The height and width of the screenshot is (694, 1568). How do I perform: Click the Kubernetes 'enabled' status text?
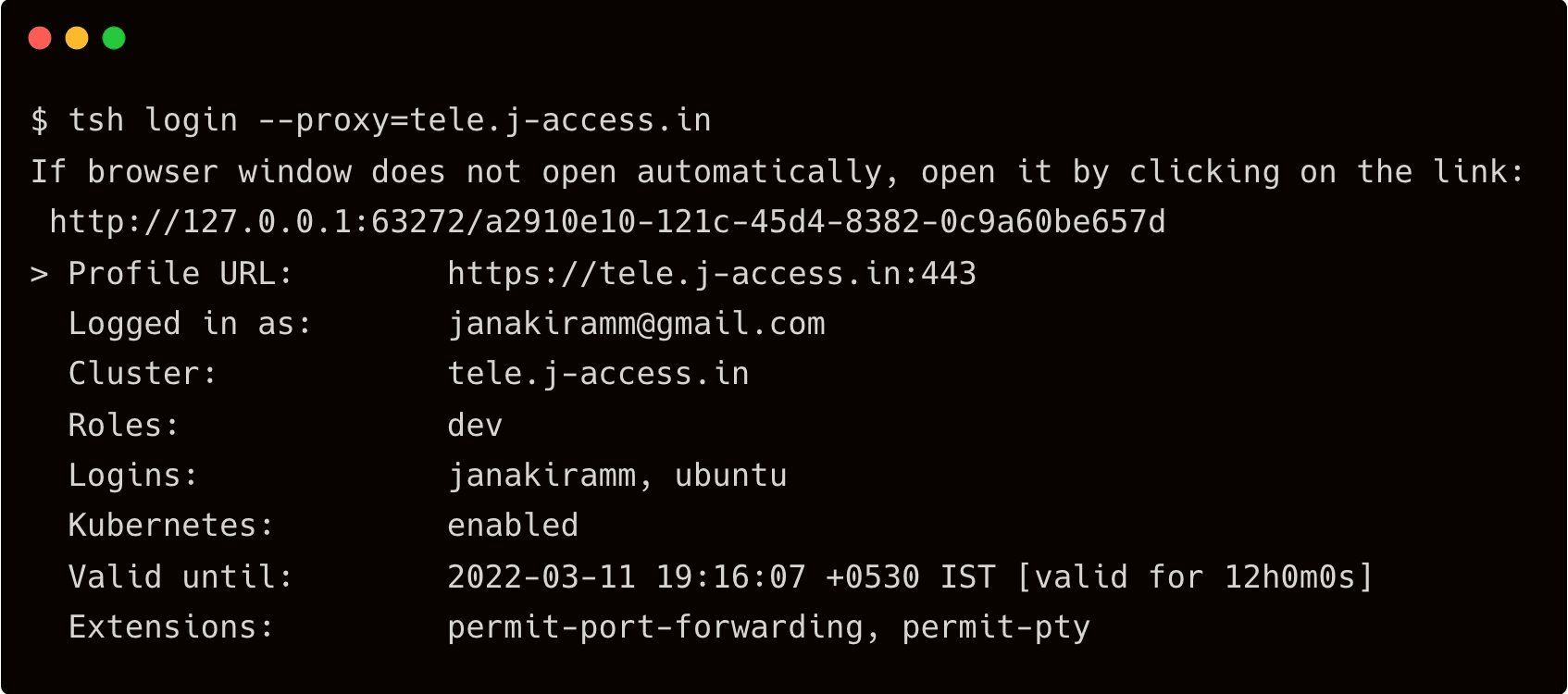(x=513, y=526)
